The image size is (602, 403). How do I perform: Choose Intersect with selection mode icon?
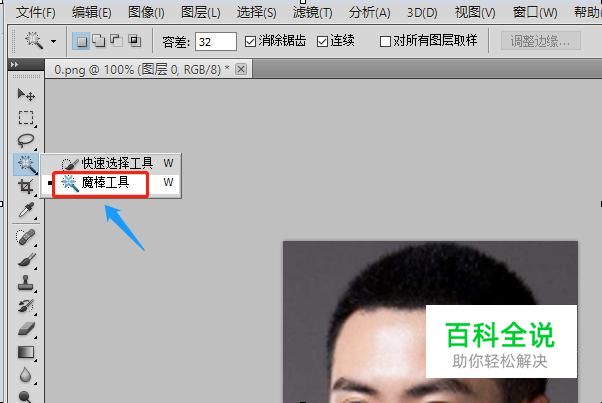[x=134, y=41]
